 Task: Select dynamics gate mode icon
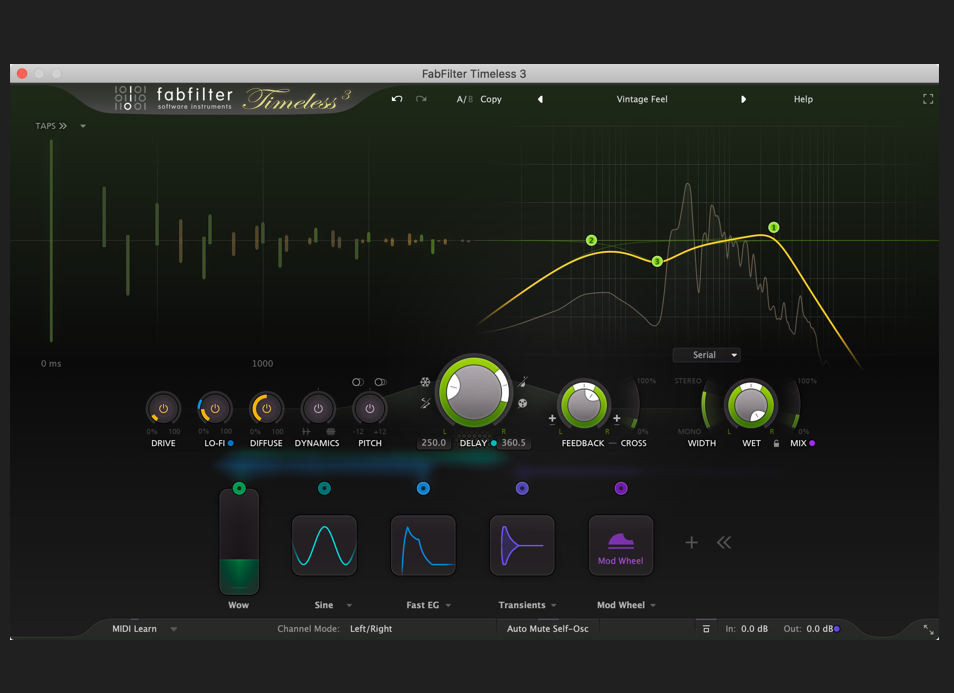(x=306, y=431)
